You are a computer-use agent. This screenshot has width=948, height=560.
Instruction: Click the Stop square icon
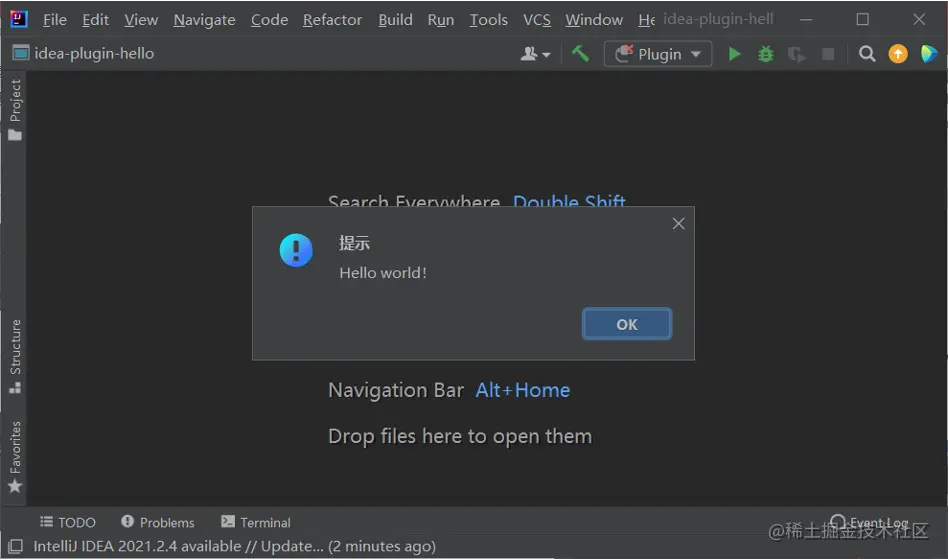click(x=828, y=54)
